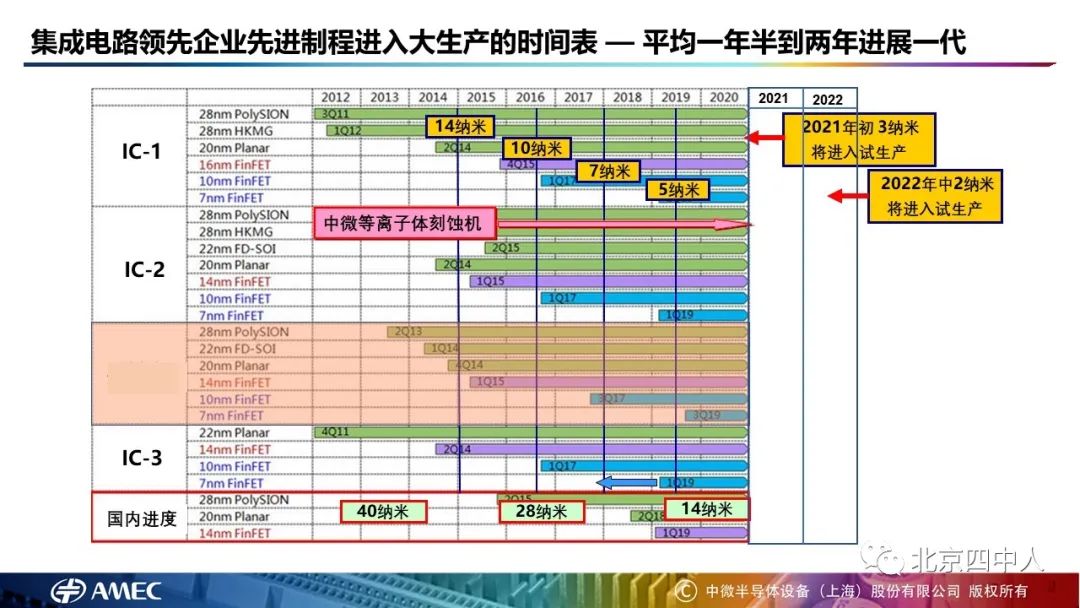Switch to the 2012 year column
This screenshot has height=608, width=1080.
pyautogui.click(x=335, y=98)
